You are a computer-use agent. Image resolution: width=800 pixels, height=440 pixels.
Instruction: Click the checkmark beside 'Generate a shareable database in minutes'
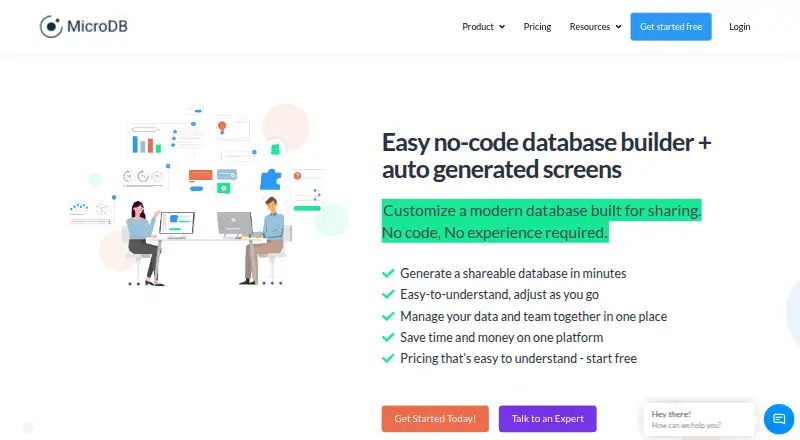[x=388, y=274]
